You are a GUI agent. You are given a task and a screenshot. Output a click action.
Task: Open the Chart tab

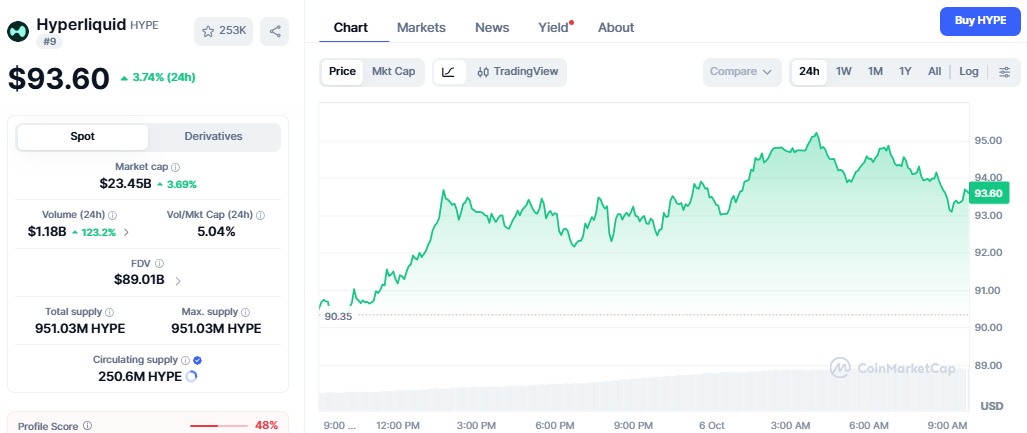[x=350, y=28]
